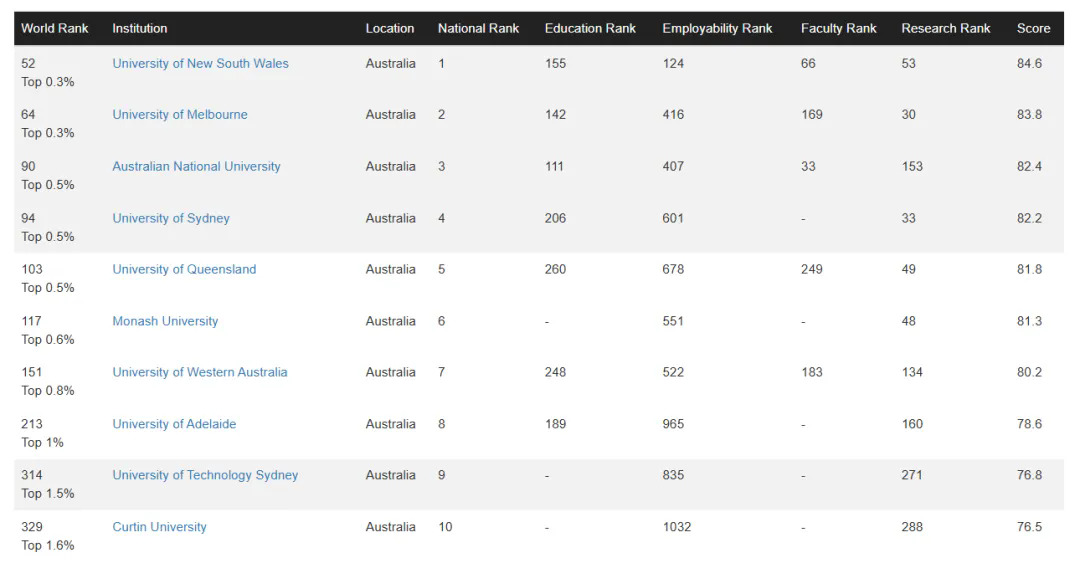Sort by National Rank header

(478, 28)
